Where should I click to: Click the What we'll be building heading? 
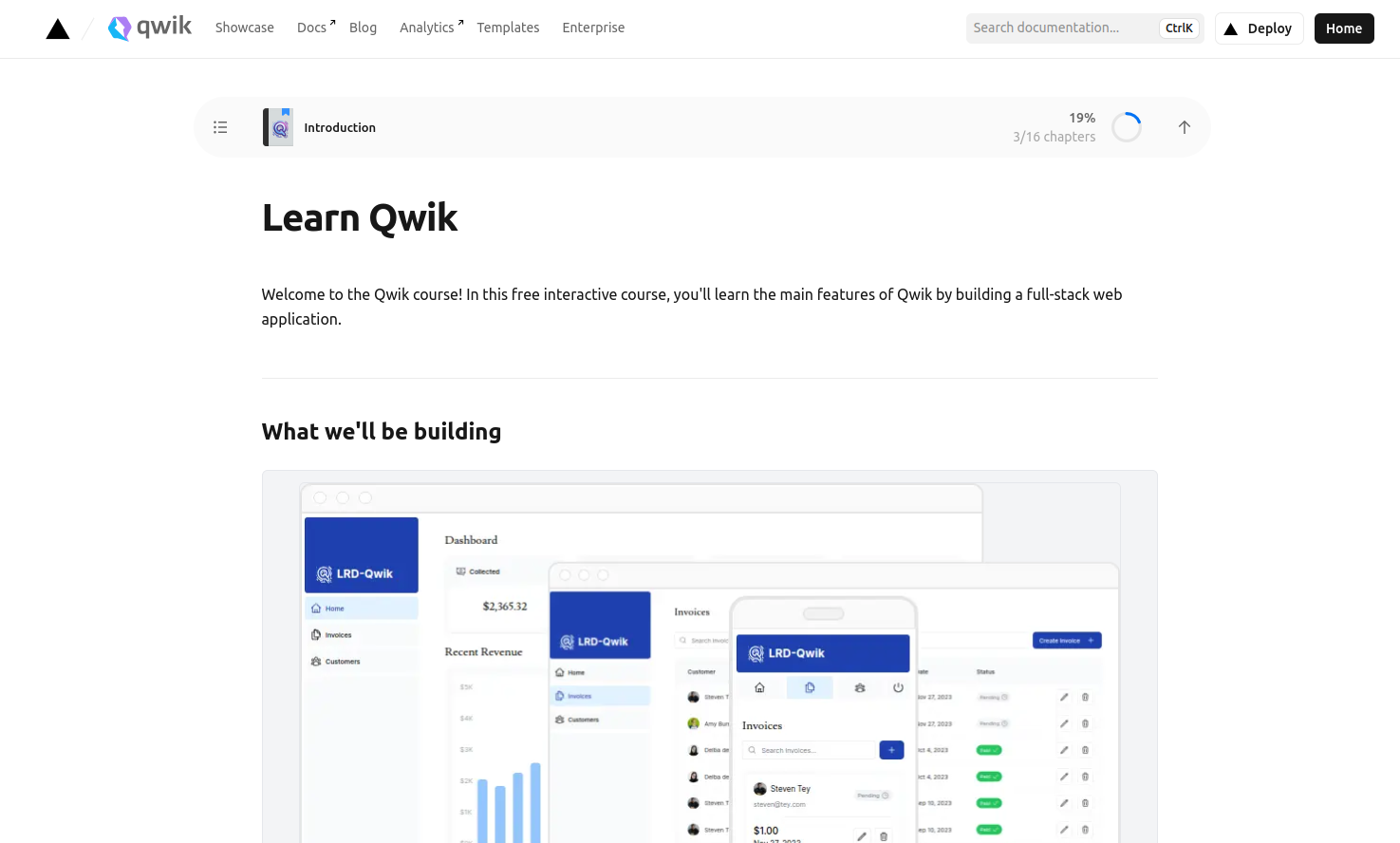tap(382, 431)
